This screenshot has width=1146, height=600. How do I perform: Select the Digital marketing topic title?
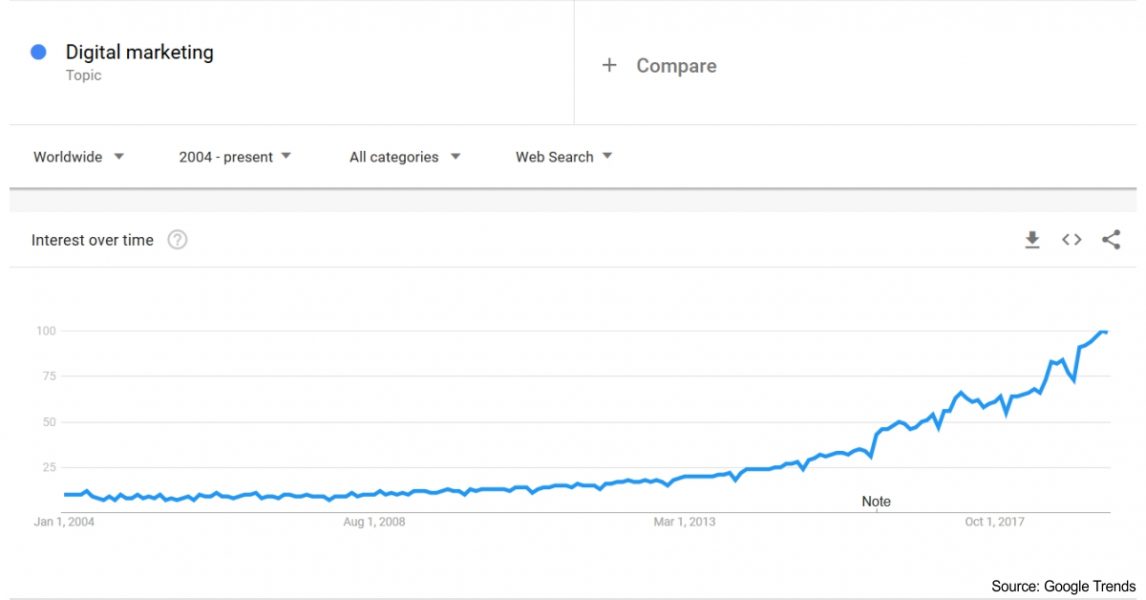coord(139,52)
